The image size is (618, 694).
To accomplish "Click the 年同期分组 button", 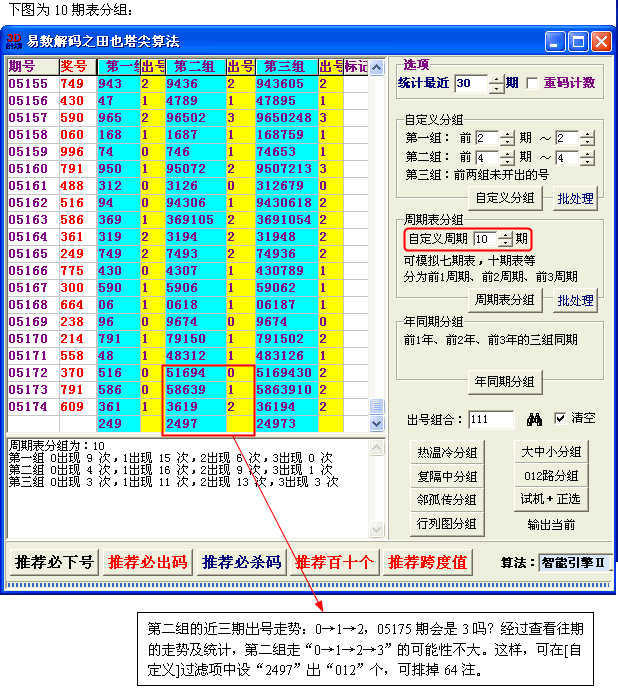I will click(x=505, y=381).
